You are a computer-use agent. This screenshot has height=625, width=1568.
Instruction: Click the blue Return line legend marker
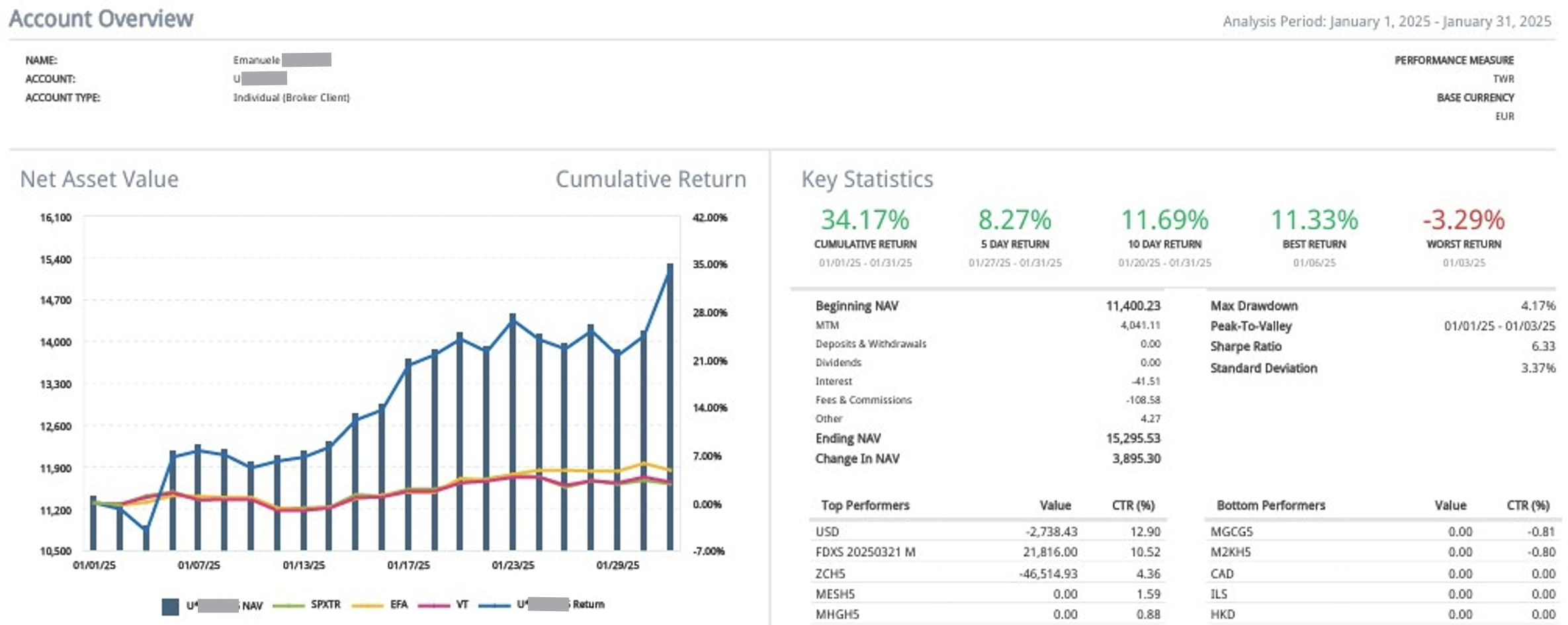click(x=494, y=605)
